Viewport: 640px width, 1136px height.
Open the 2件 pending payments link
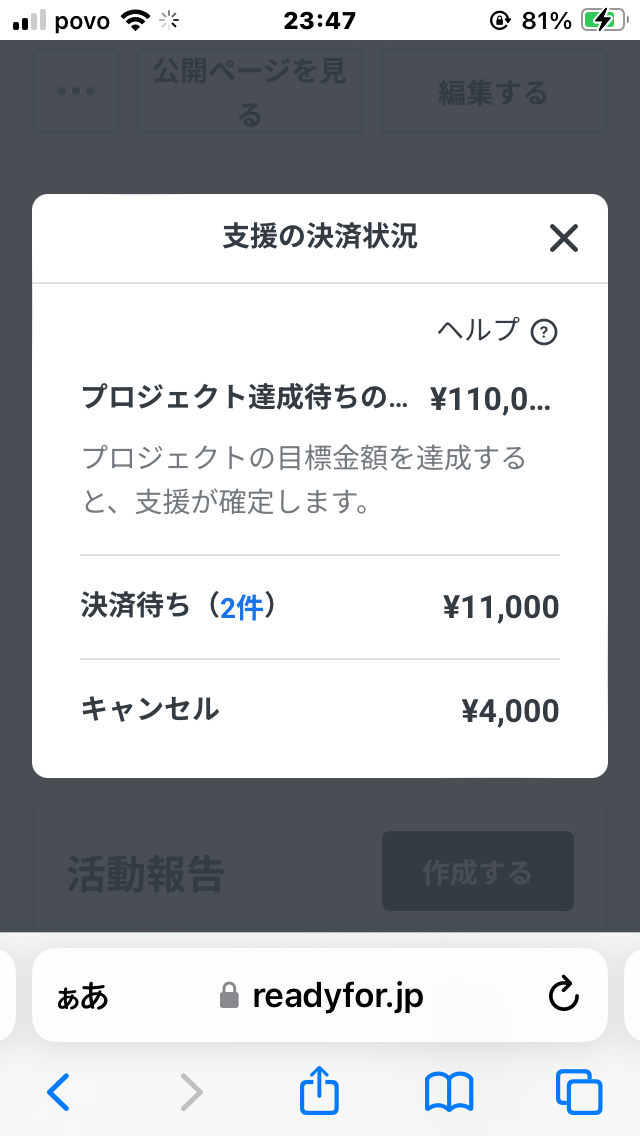(x=242, y=607)
